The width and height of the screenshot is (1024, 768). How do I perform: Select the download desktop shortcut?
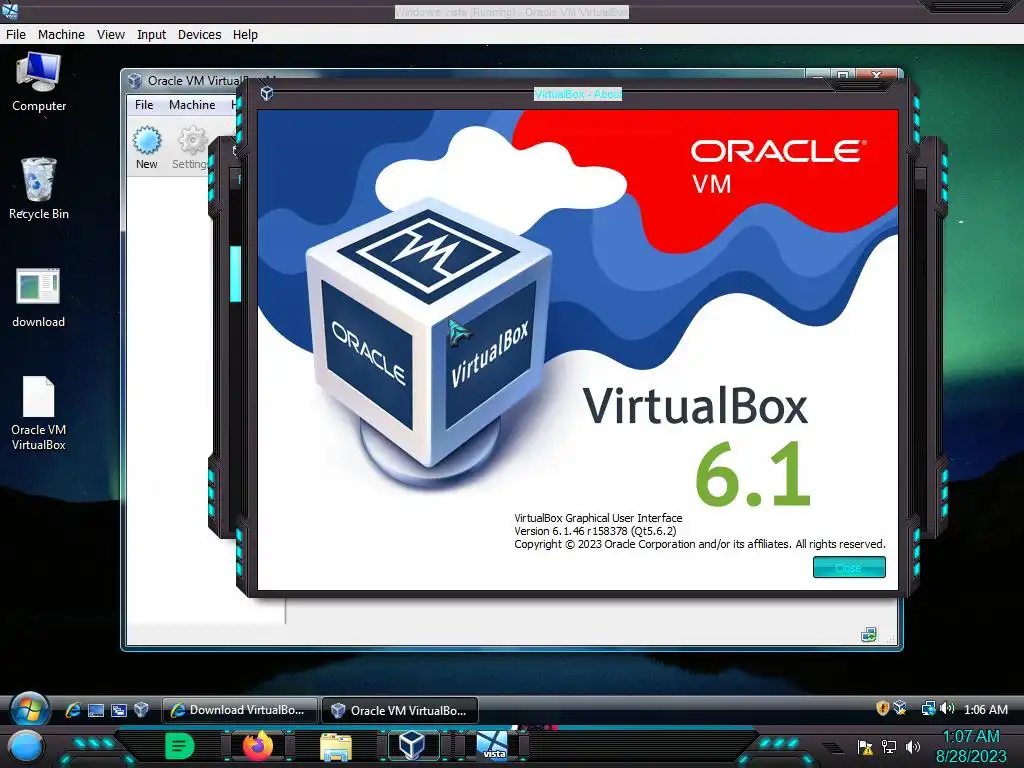tap(39, 298)
